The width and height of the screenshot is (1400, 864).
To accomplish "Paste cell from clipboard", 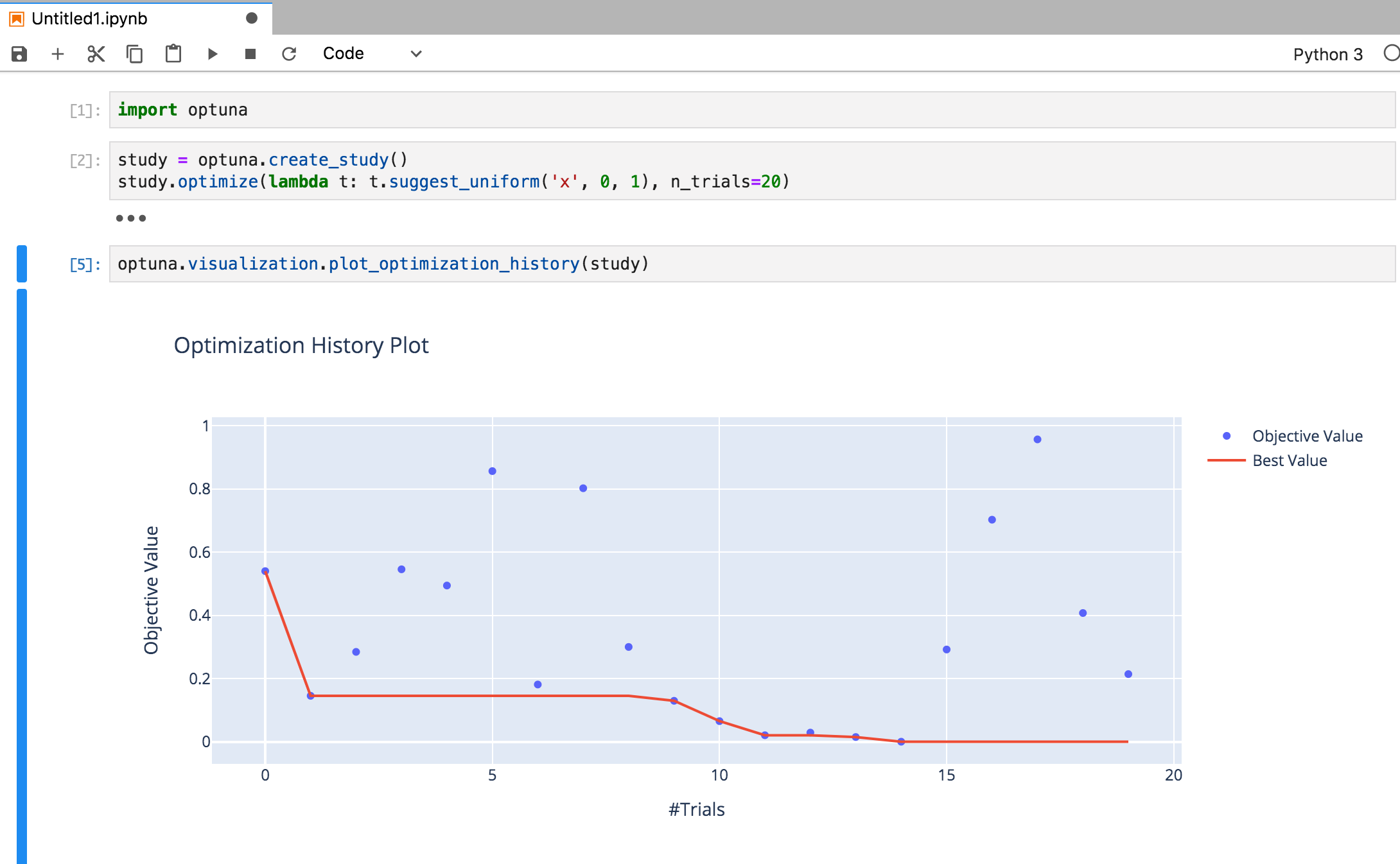I will tap(173, 54).
